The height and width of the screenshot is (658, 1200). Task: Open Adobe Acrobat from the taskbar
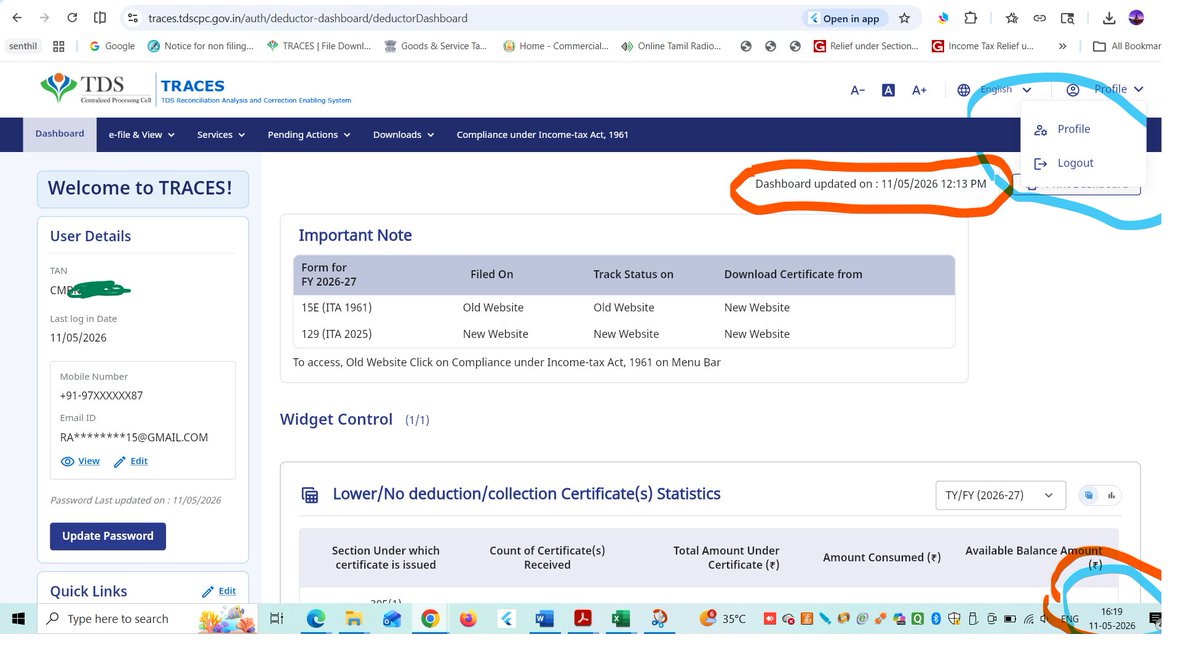583,619
